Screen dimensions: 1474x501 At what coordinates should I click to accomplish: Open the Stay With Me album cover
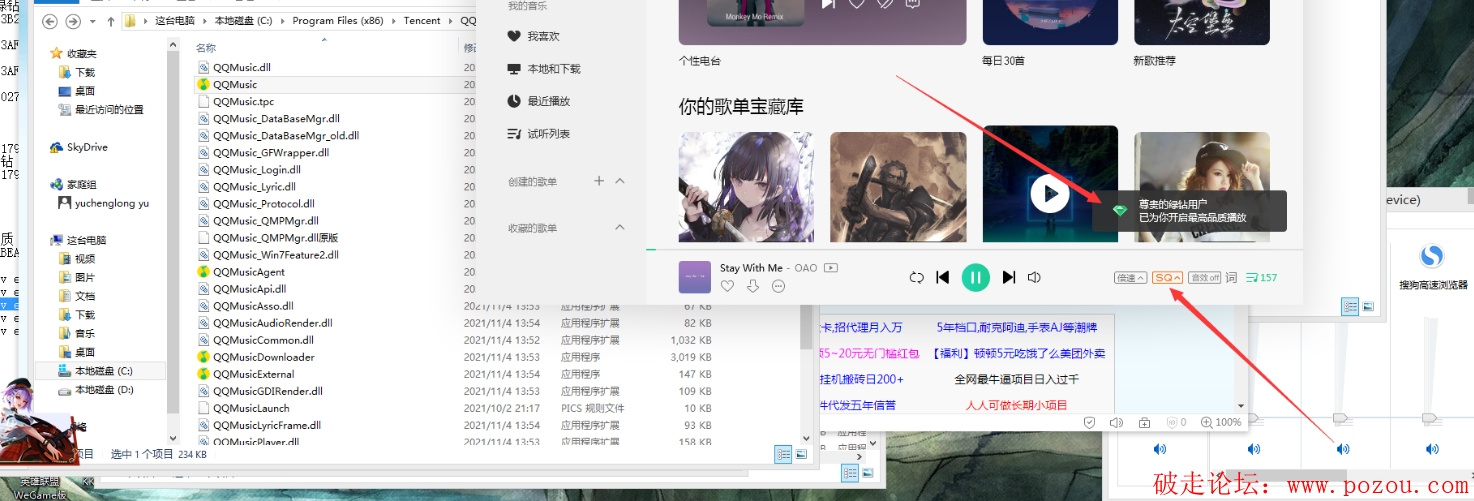[x=694, y=277]
